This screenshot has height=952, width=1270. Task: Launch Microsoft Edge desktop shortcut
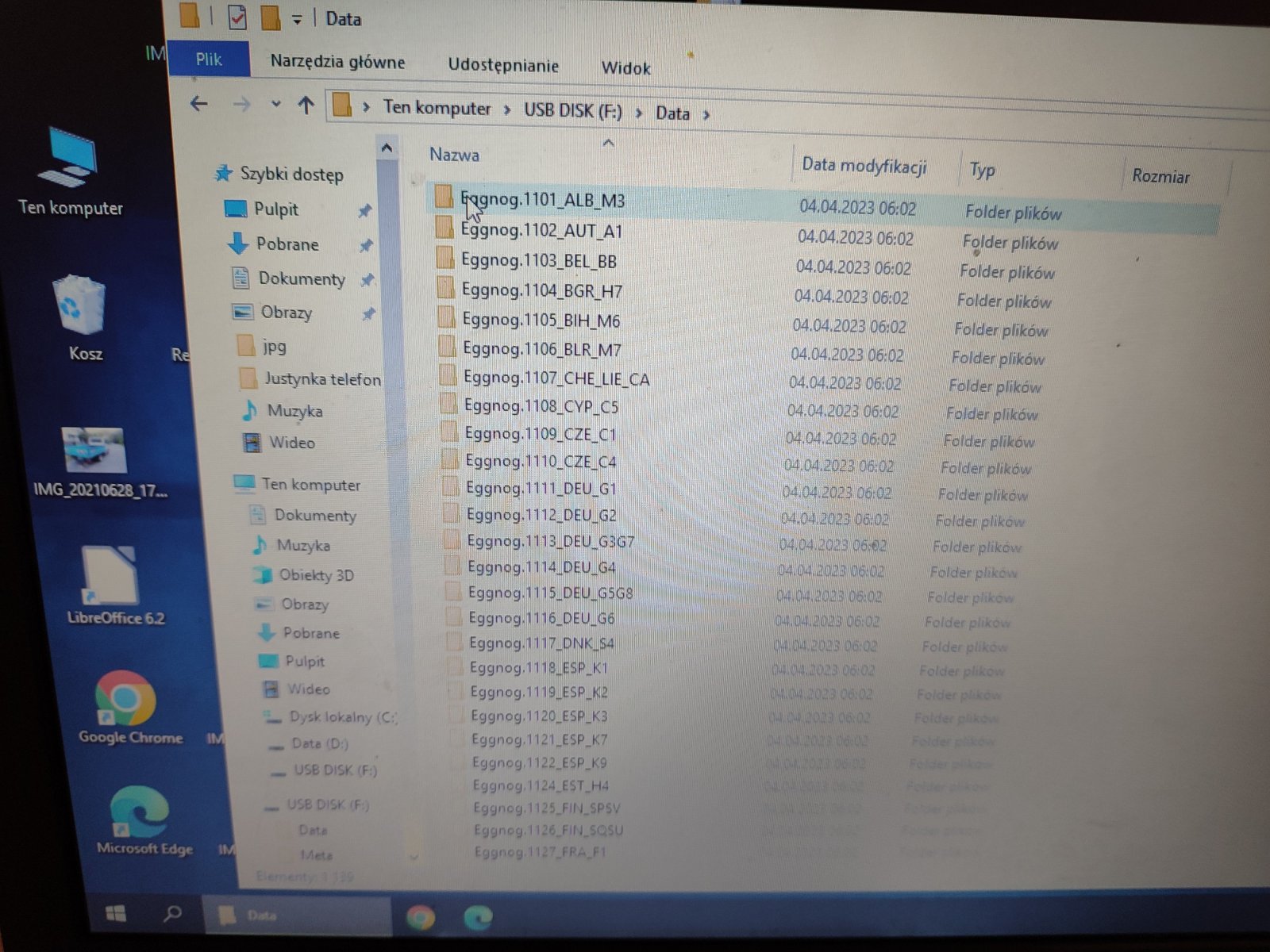point(144,821)
